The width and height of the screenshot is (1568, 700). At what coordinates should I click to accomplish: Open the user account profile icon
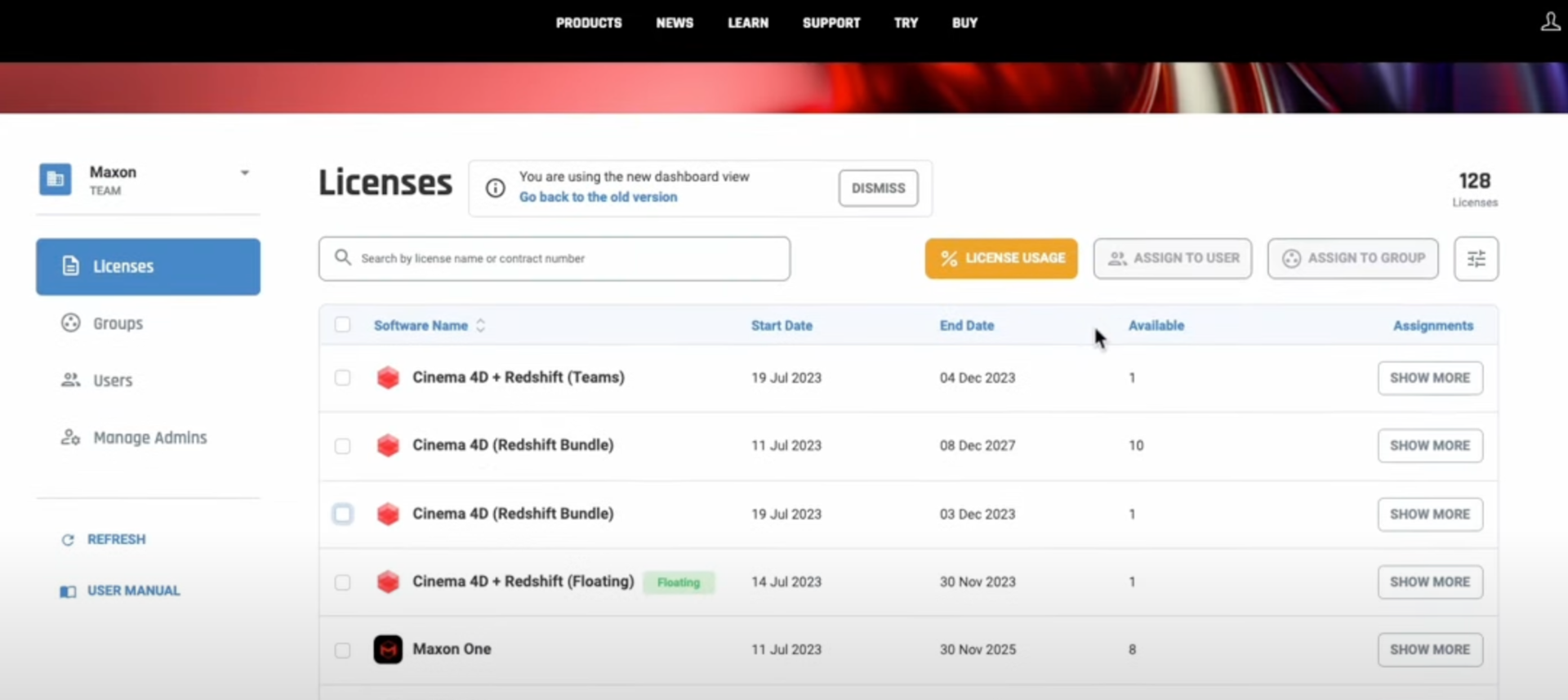pos(1550,21)
